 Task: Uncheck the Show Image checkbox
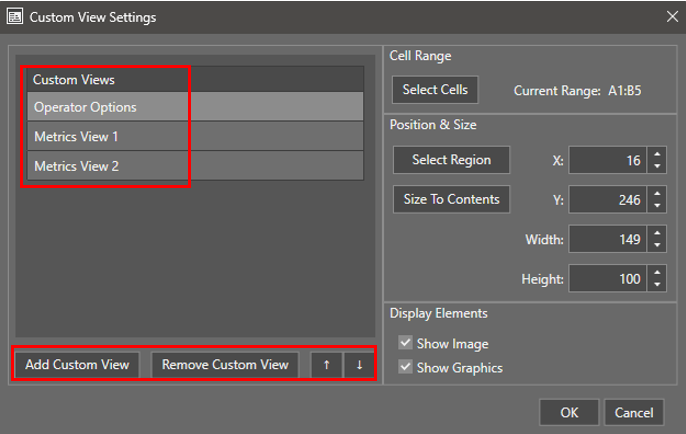405,344
